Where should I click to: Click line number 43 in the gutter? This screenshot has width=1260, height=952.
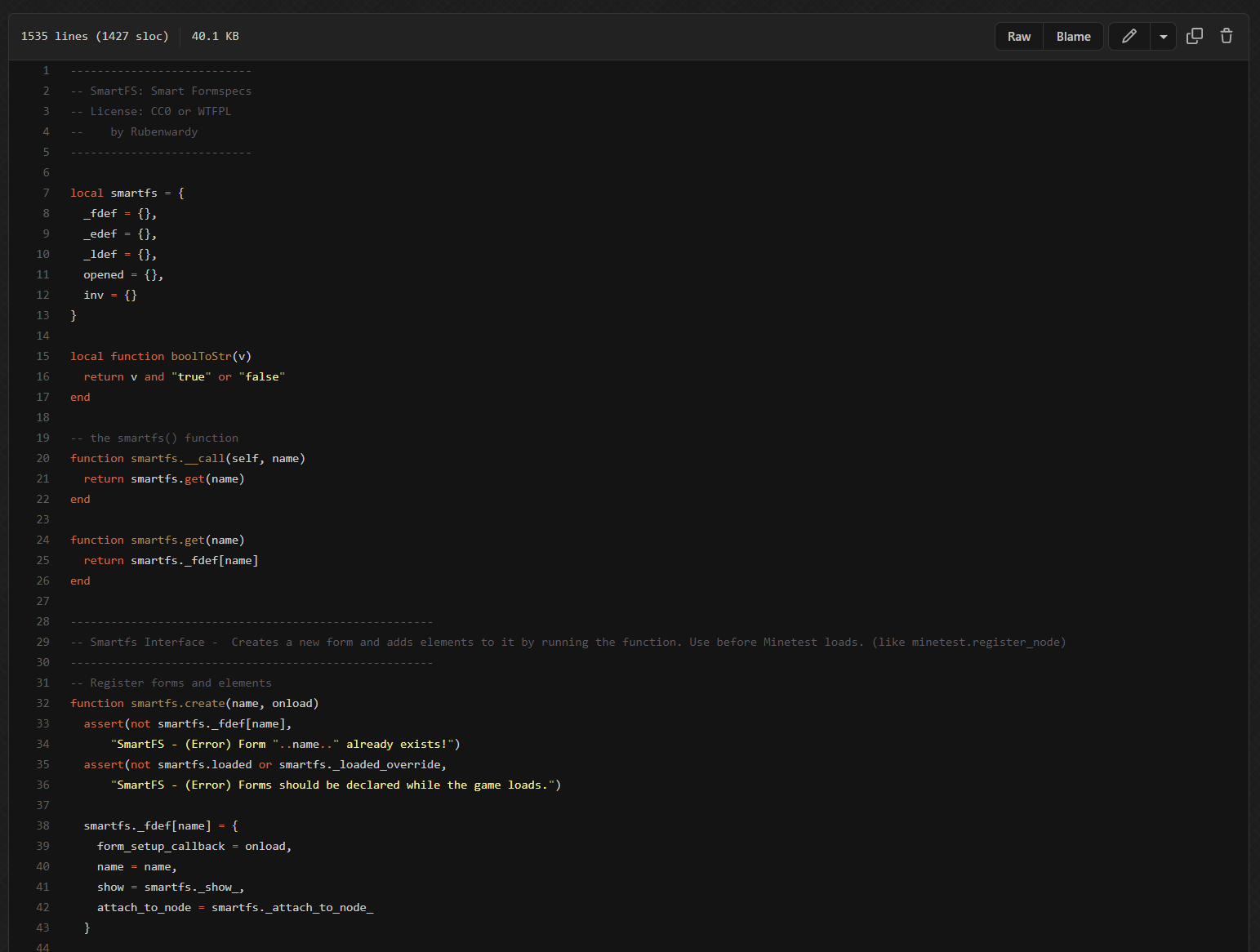[x=42, y=928]
